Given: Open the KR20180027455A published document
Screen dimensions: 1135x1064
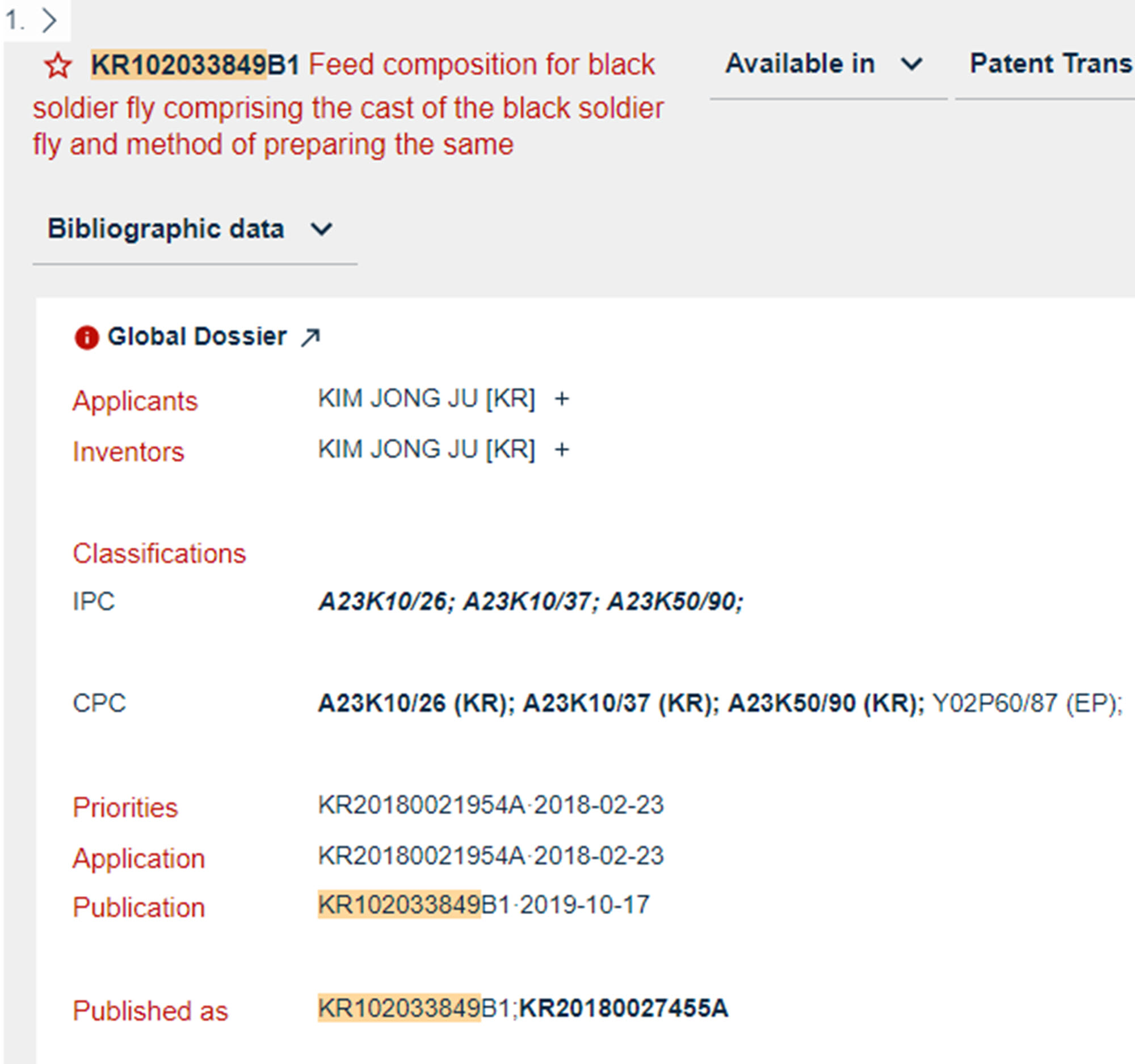Looking at the screenshot, I should 624,1008.
